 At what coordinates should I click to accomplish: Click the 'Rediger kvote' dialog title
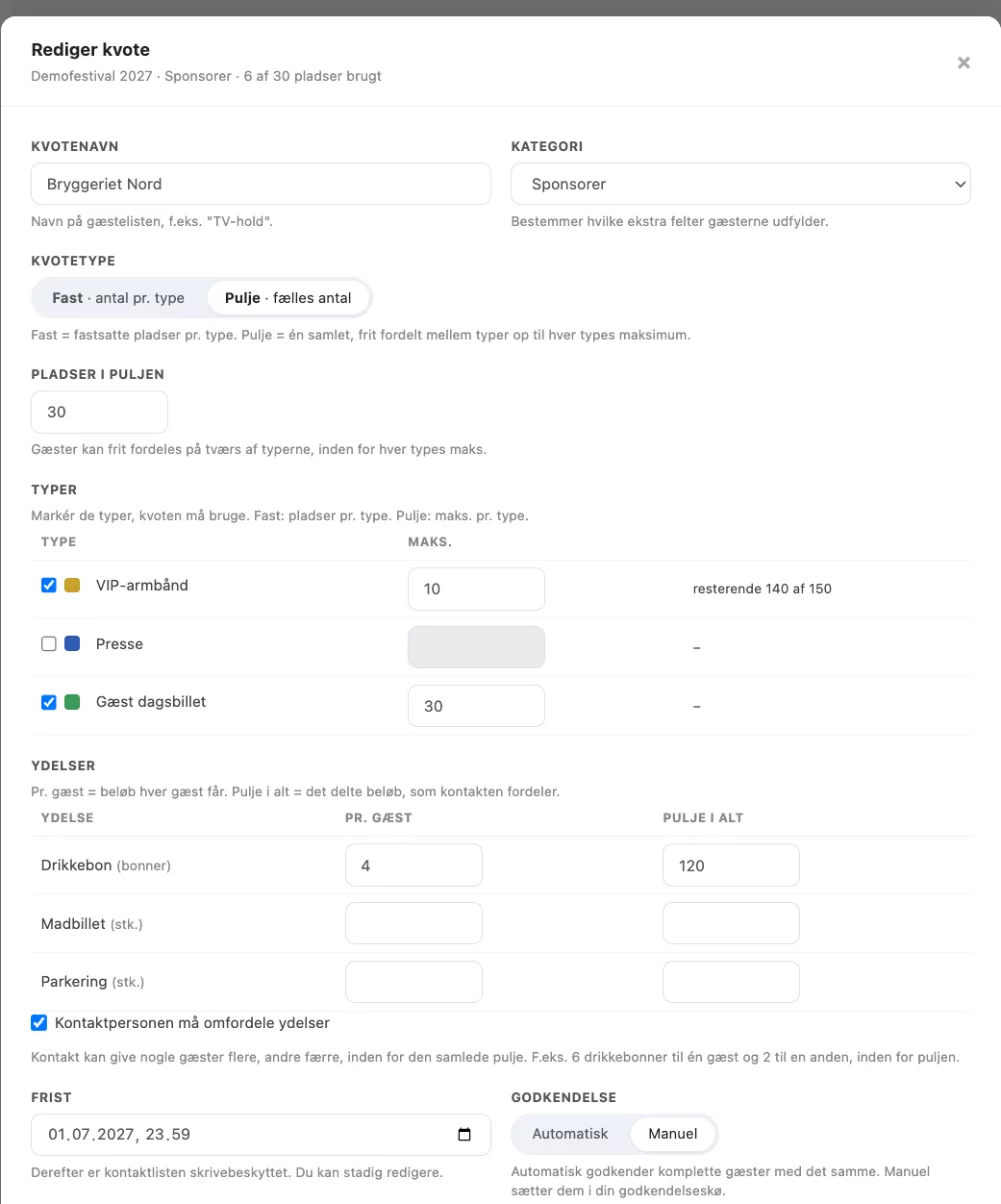(x=91, y=49)
